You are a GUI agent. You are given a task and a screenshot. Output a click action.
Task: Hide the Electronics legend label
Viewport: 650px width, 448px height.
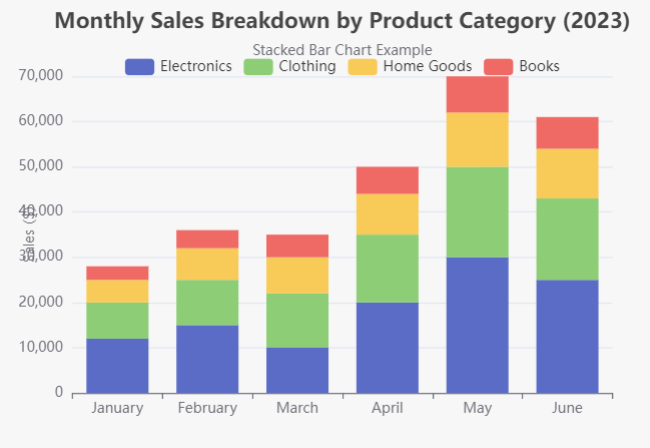(x=196, y=67)
